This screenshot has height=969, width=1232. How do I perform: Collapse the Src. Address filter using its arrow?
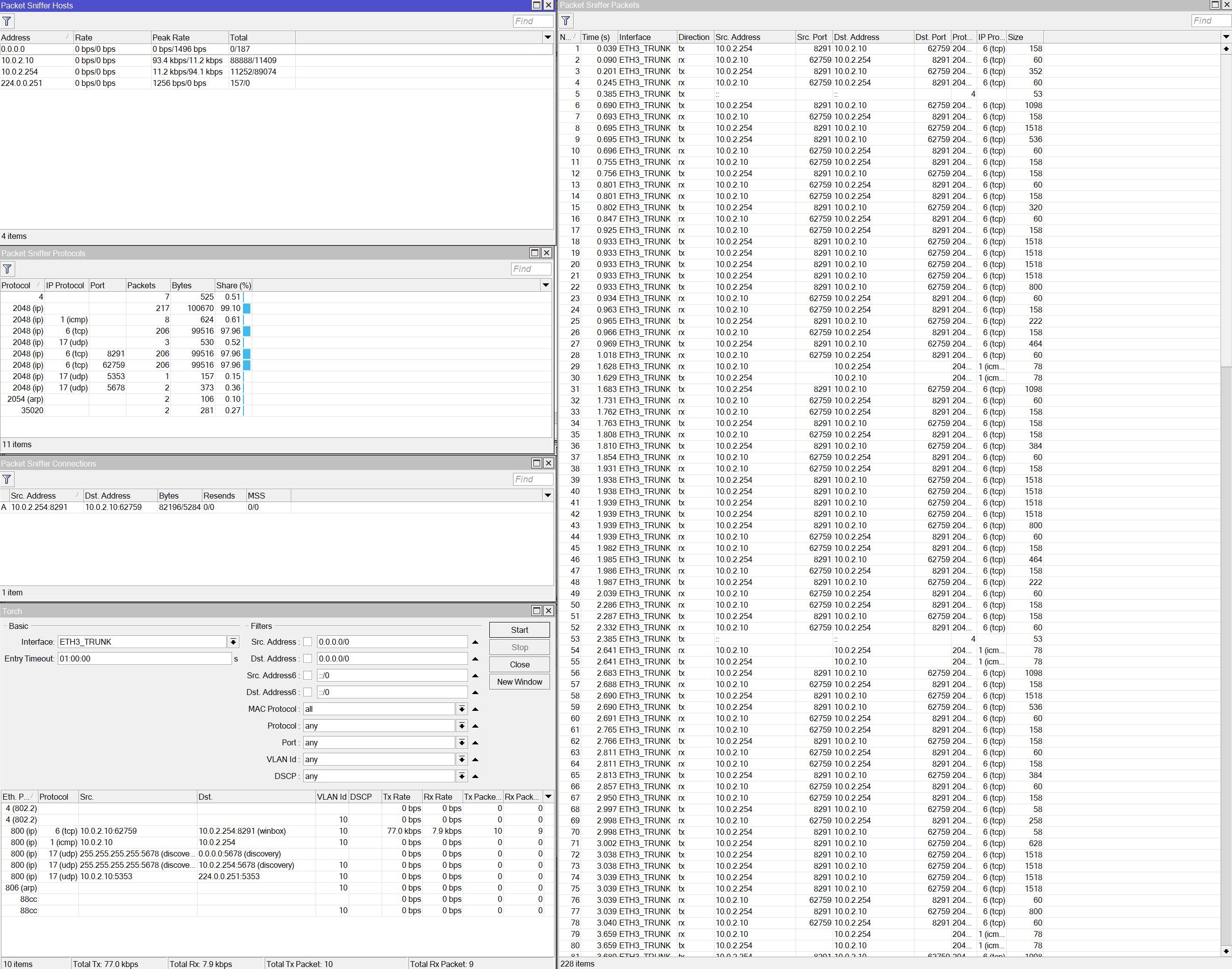(x=476, y=642)
